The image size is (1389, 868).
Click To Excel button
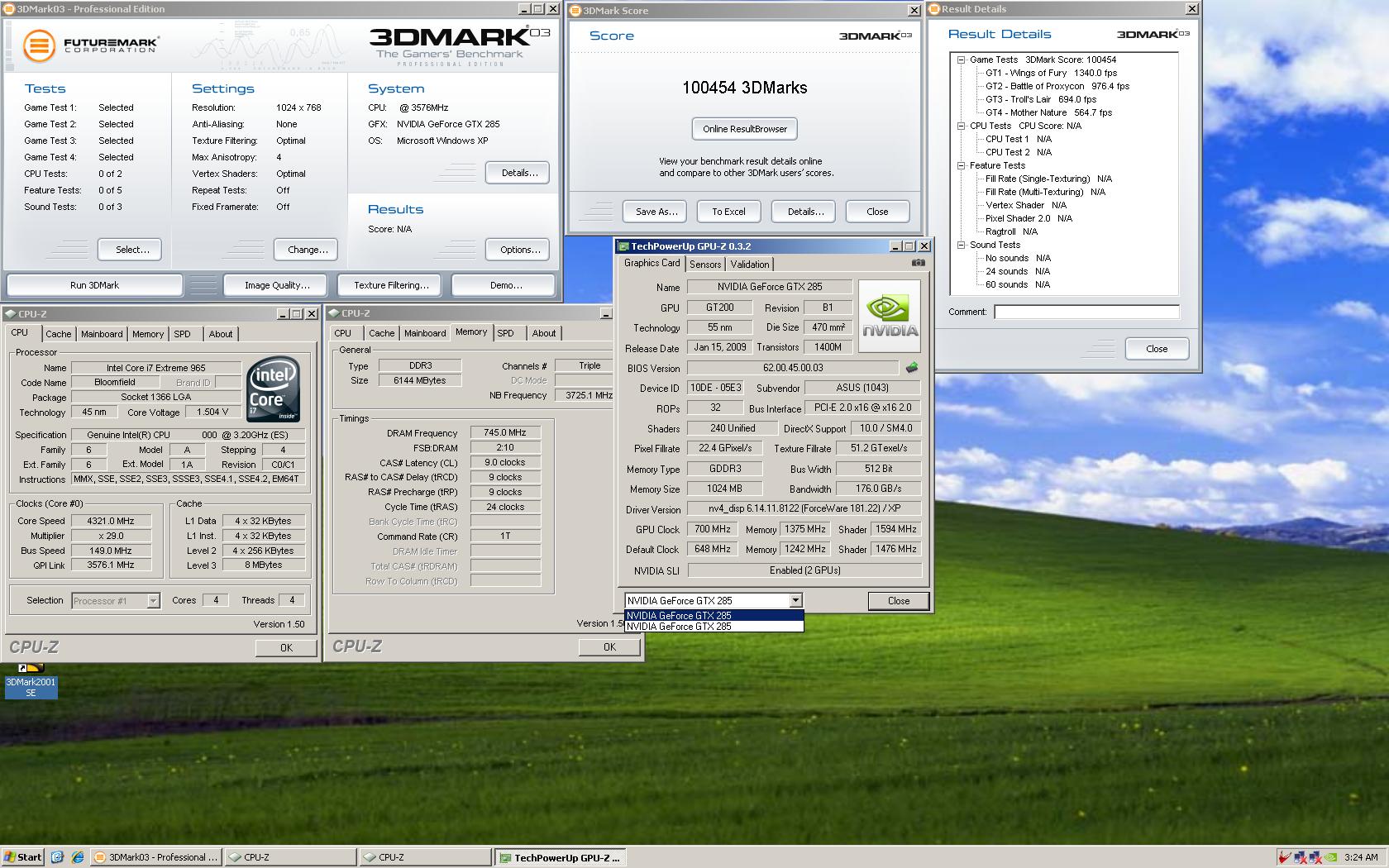(x=728, y=212)
